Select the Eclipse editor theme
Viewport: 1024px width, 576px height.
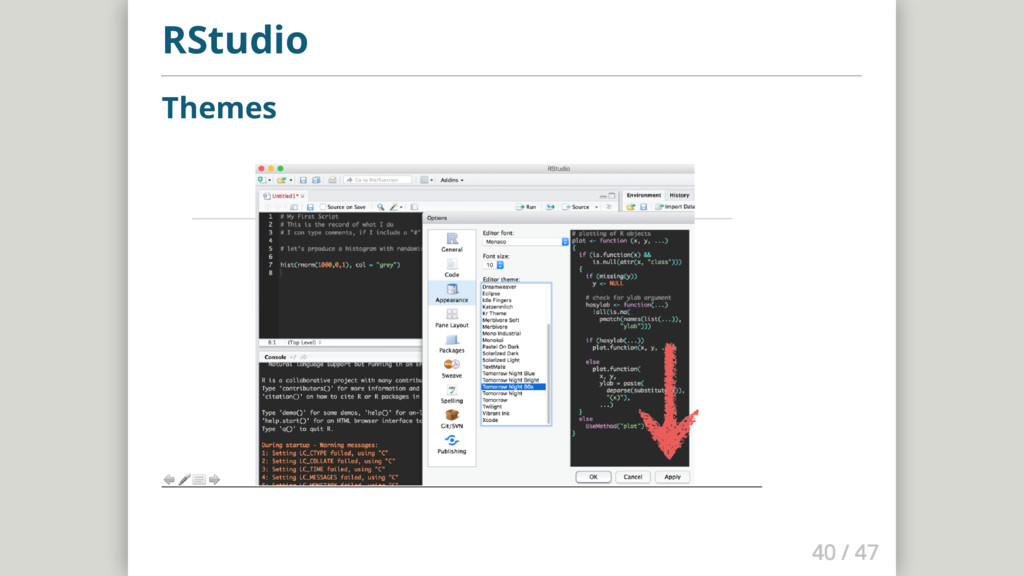coord(491,293)
